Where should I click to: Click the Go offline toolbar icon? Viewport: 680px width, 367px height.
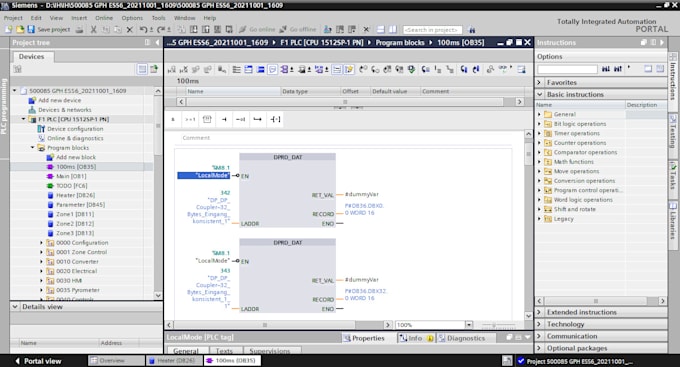(x=283, y=29)
